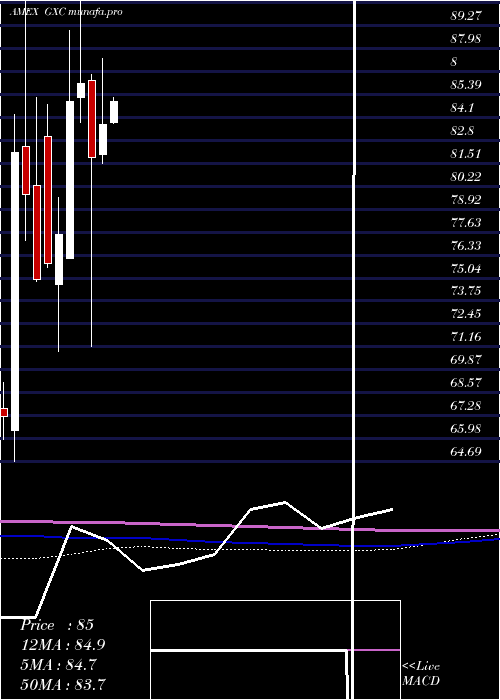Click the 76.33 price axis label
Image resolution: width=500 pixels, height=700 pixels.
point(466,246)
